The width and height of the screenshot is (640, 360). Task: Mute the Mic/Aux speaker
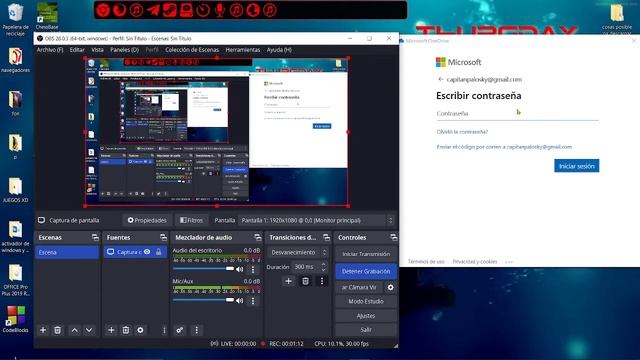pyautogui.click(x=240, y=301)
